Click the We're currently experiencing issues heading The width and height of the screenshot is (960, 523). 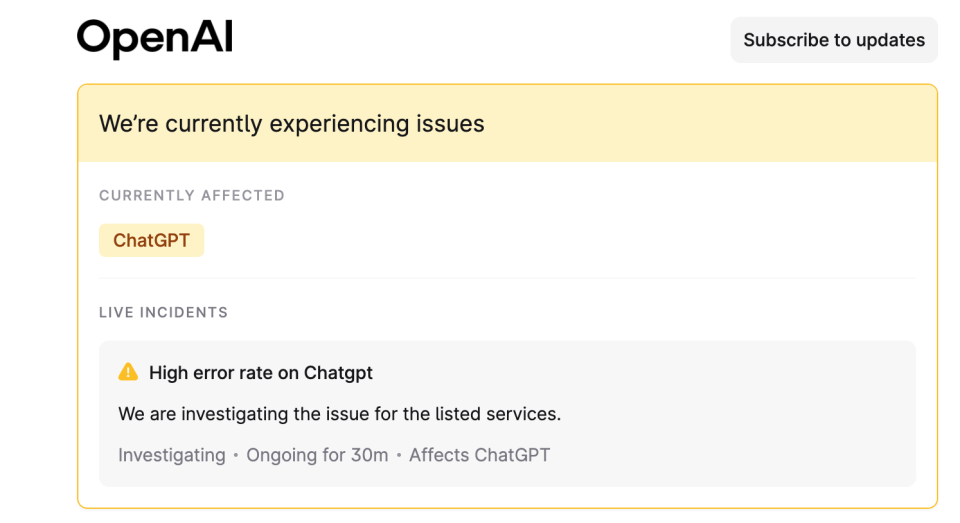click(x=291, y=124)
